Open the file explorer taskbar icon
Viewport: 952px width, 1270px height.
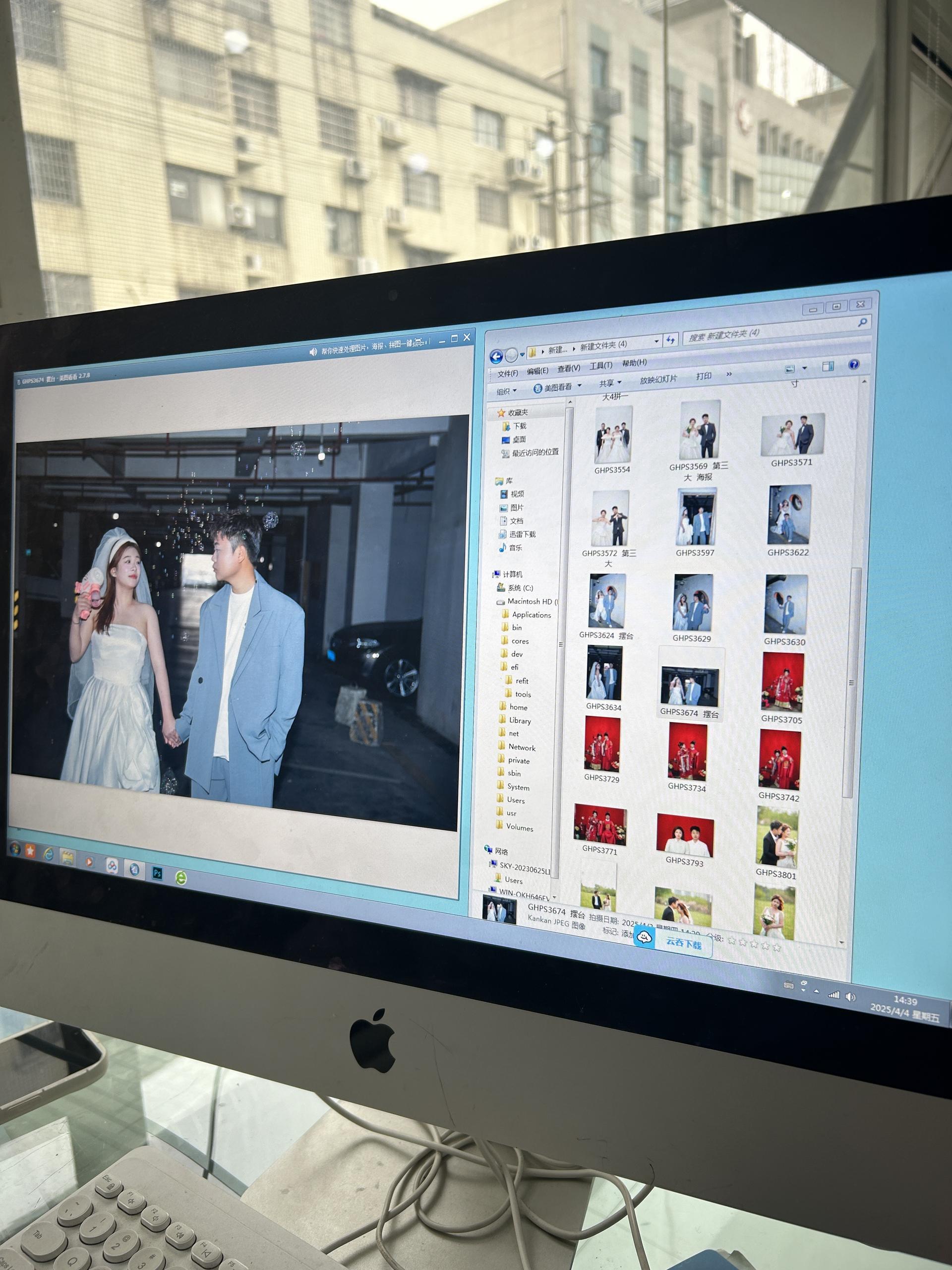point(68,858)
